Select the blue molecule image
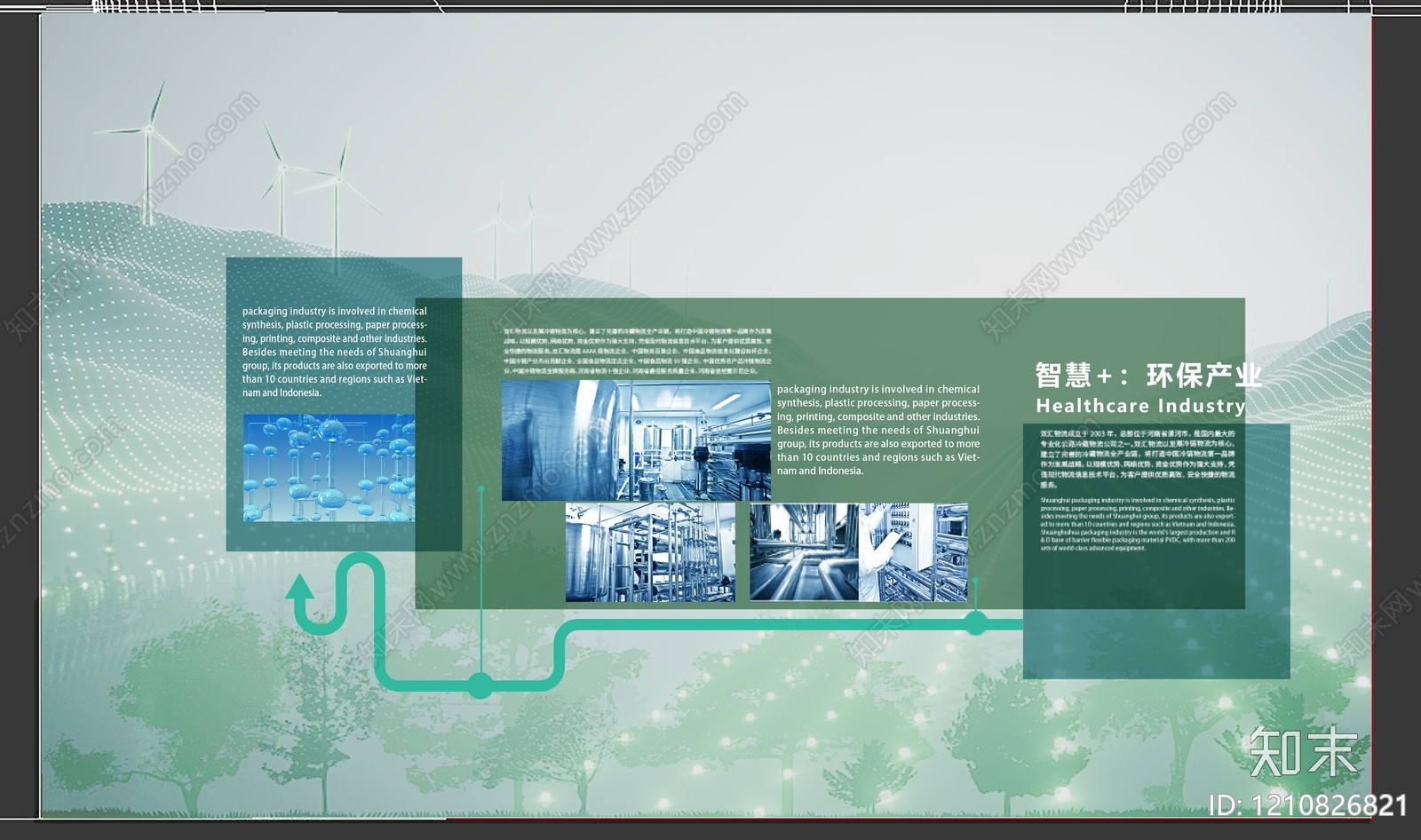This screenshot has width=1421, height=840. pyautogui.click(x=329, y=467)
